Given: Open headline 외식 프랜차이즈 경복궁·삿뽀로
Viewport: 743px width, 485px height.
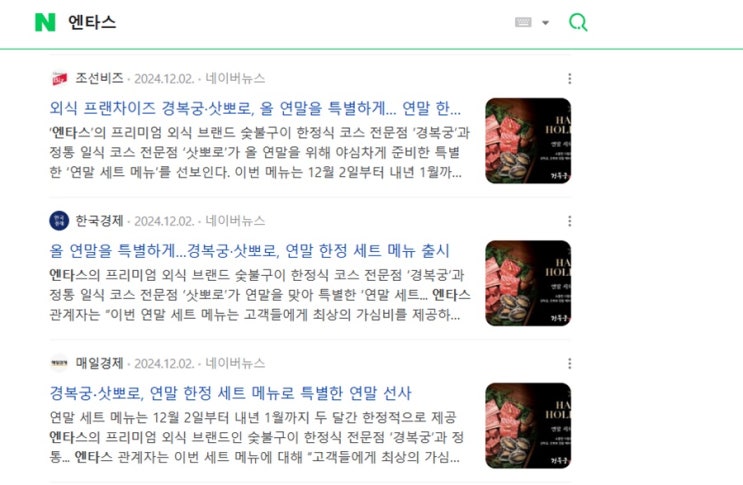Looking at the screenshot, I should (x=255, y=108).
